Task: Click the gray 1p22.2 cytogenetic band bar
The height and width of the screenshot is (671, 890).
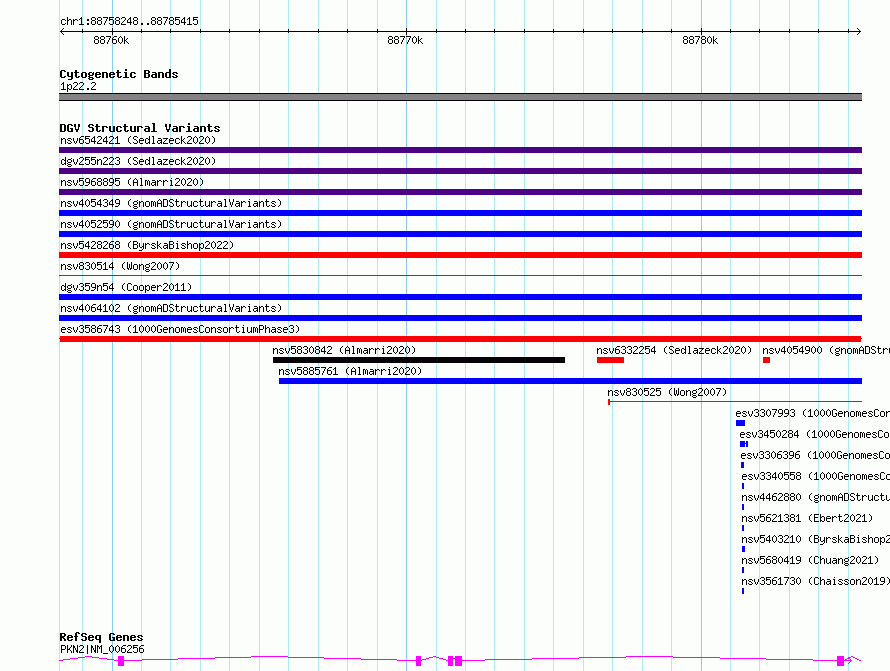Action: click(x=460, y=97)
